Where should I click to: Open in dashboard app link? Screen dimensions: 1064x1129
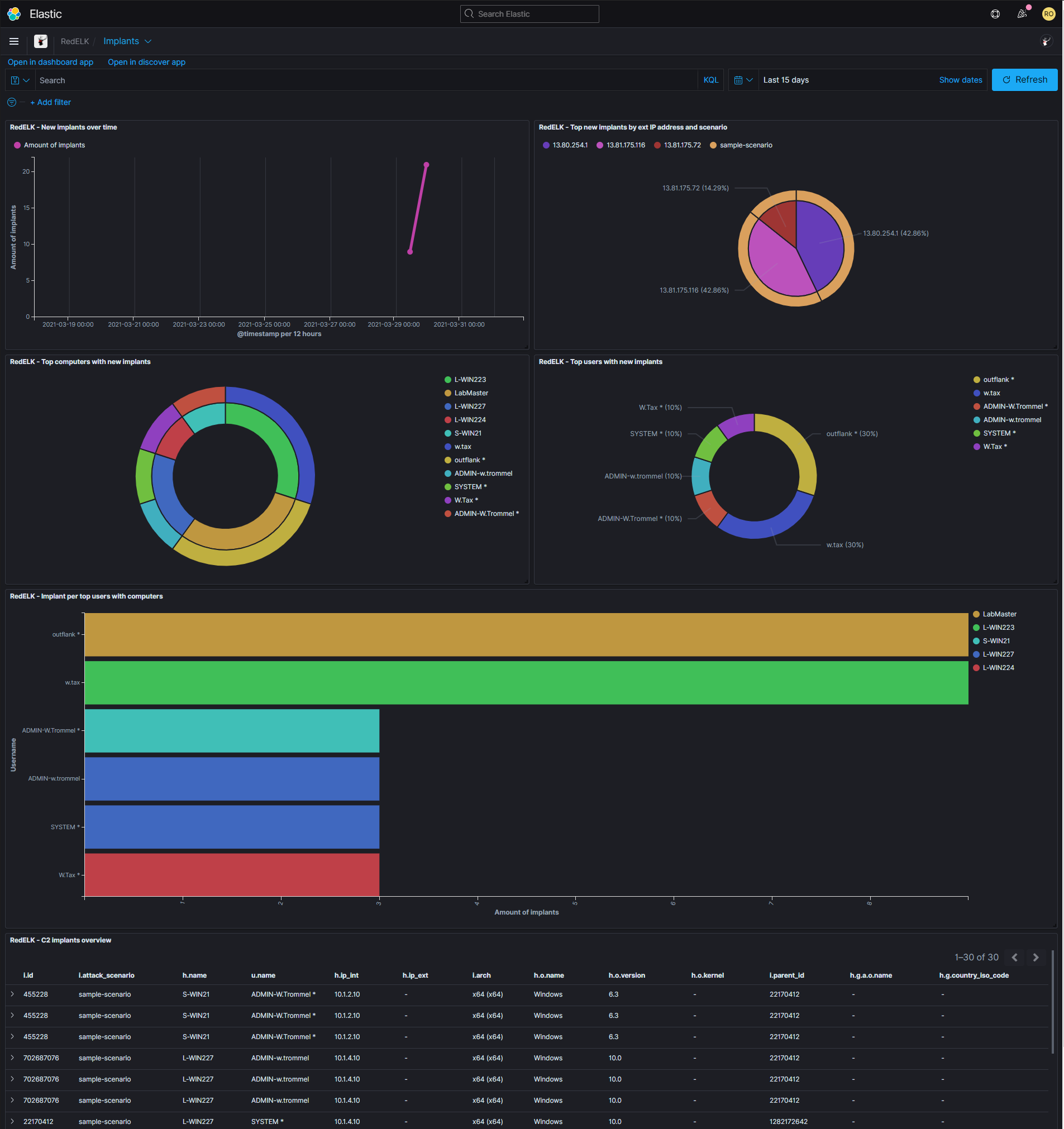pyautogui.click(x=51, y=62)
